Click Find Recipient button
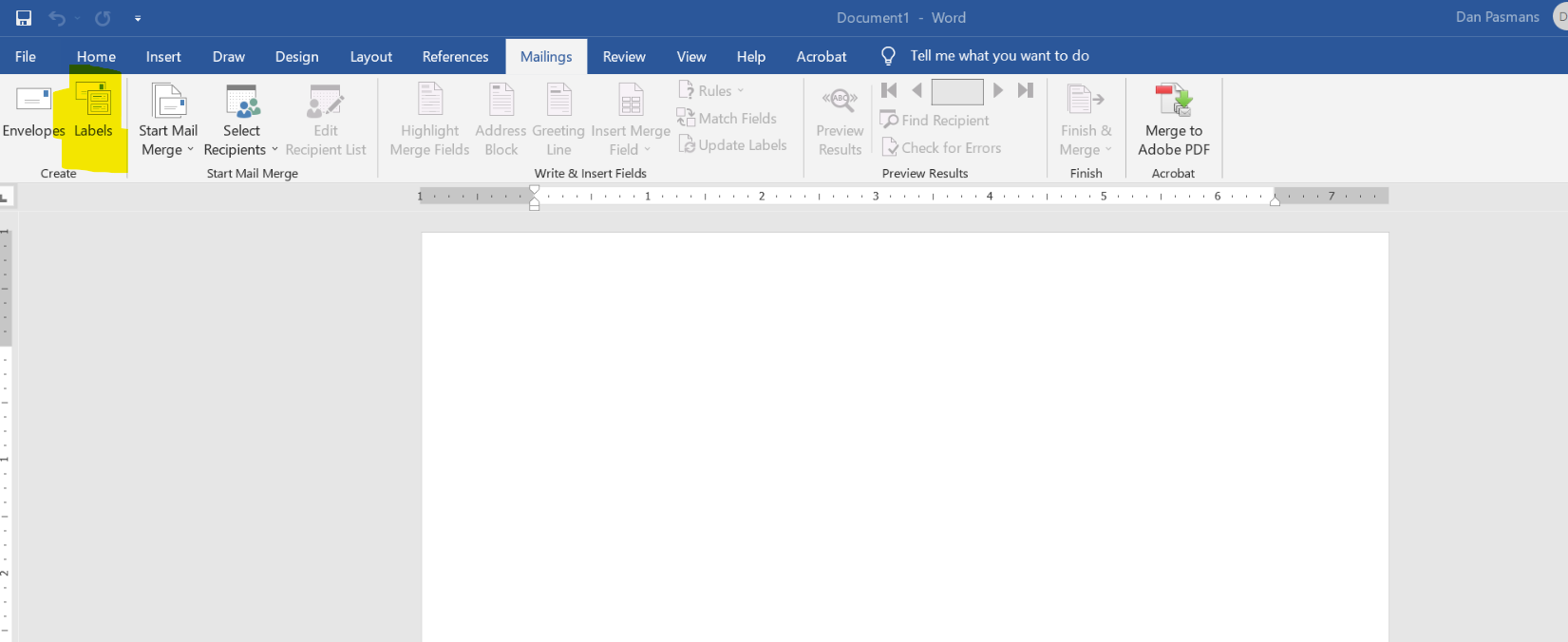This screenshot has width=1568, height=642. point(935,120)
